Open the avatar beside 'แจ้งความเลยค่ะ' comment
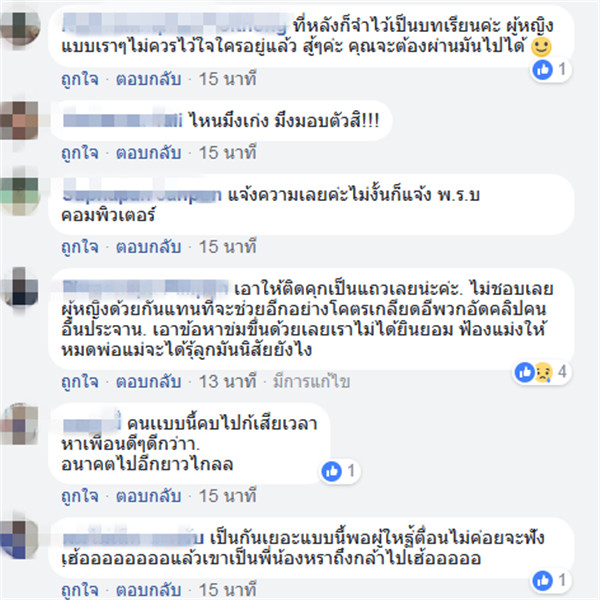The height and width of the screenshot is (600, 600). (19, 195)
